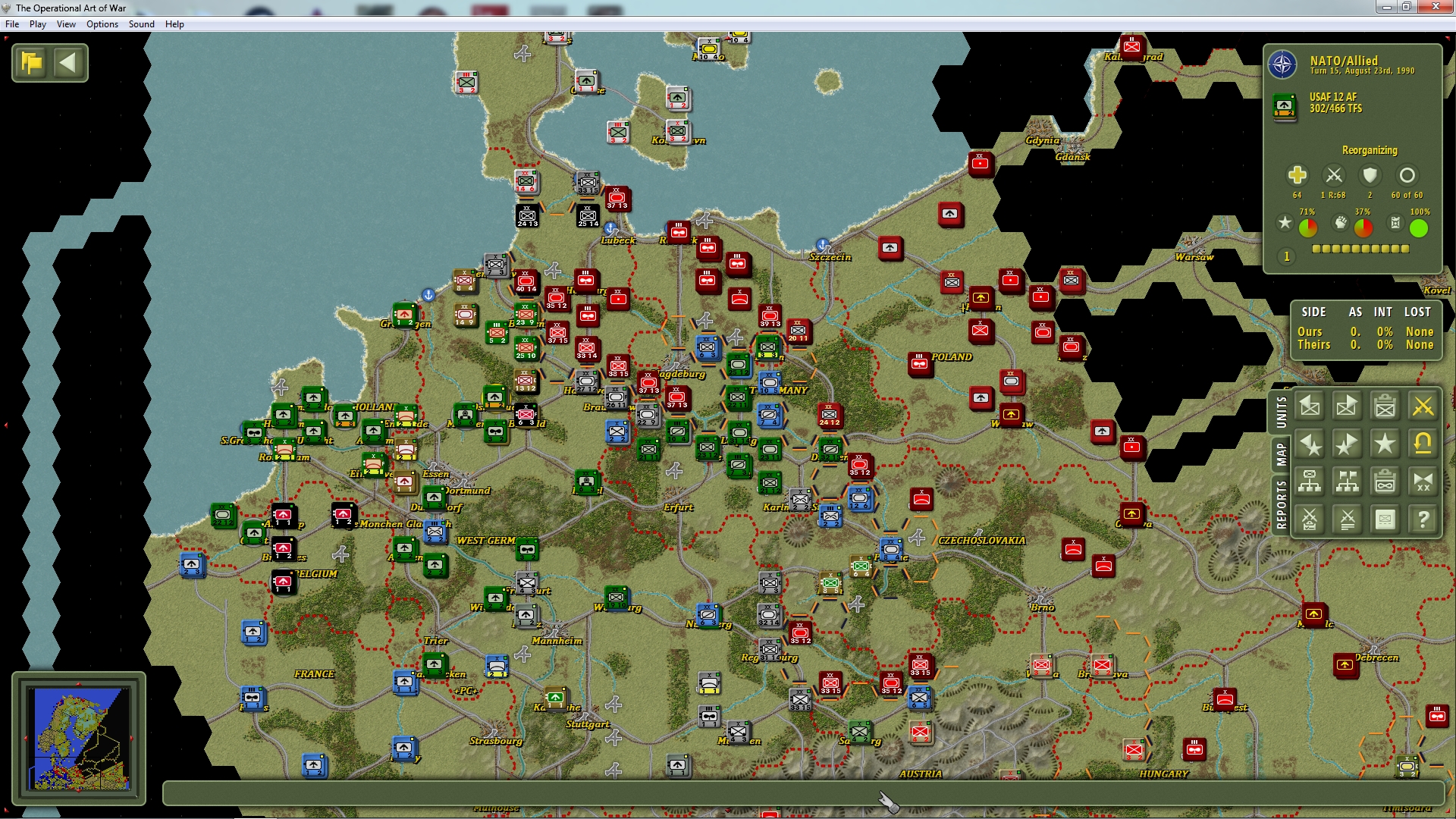Click the fist readiness icon
Screen dimensions: 1456x819
1341,223
